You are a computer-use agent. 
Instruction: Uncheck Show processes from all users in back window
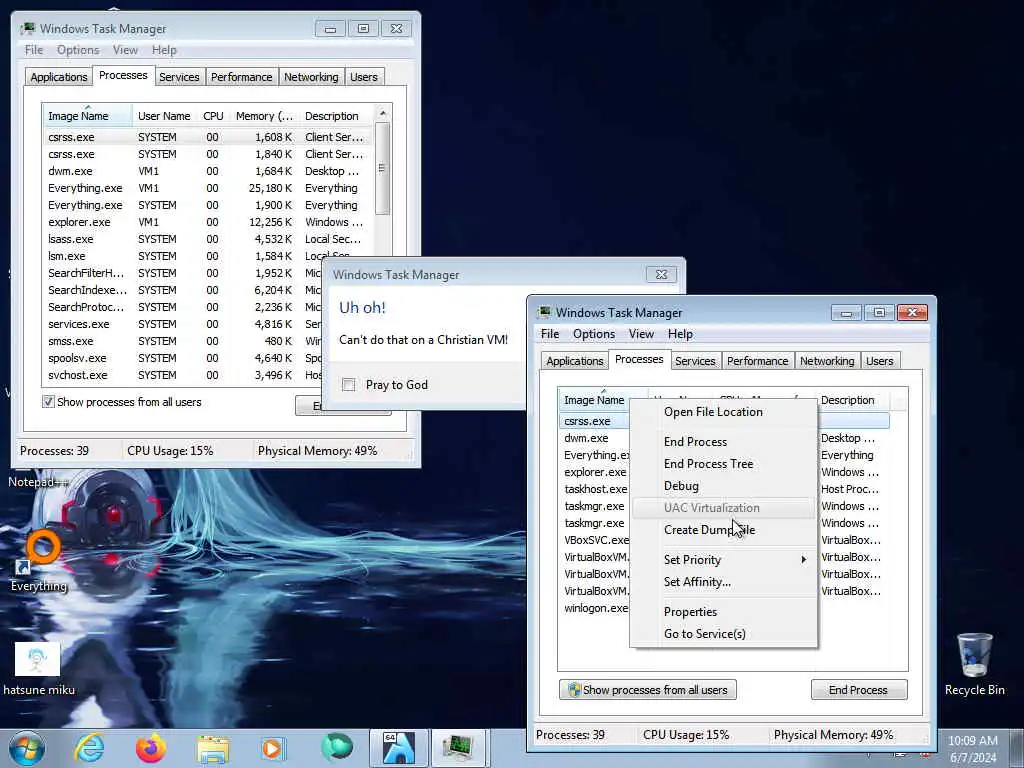[48, 402]
